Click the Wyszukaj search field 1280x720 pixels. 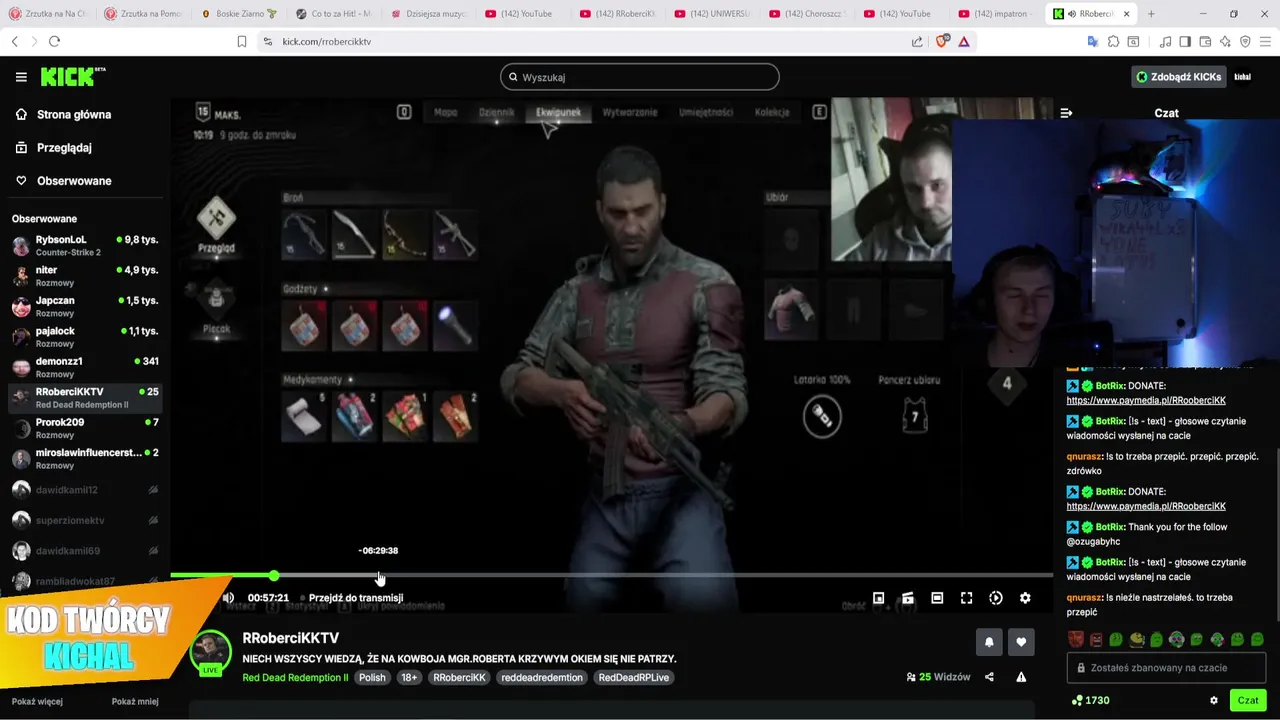point(640,77)
